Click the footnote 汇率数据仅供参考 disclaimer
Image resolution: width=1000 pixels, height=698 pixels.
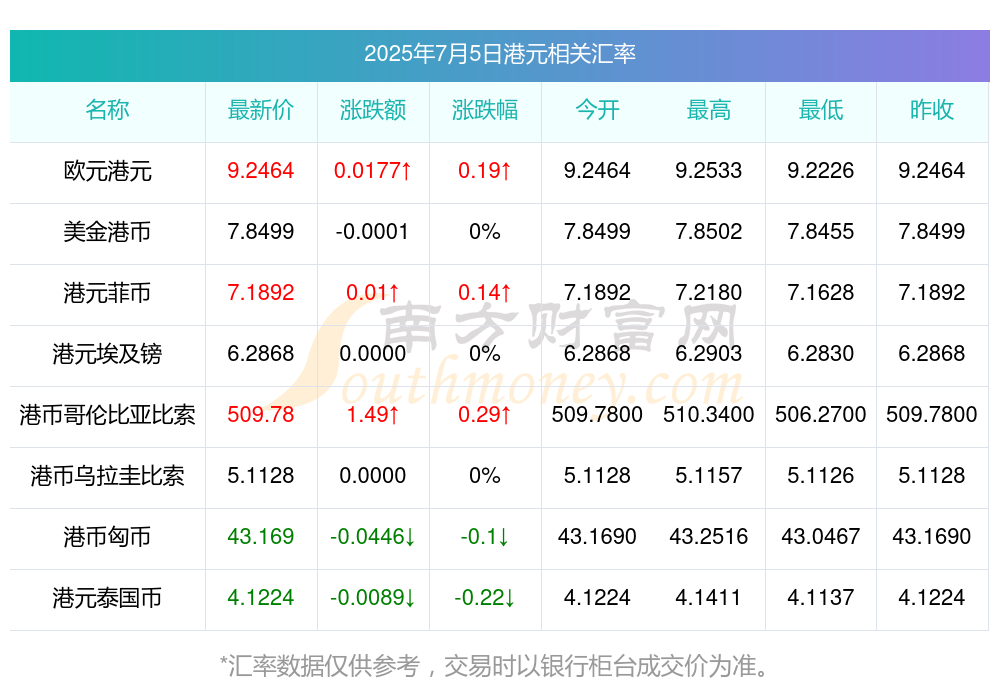(x=494, y=666)
